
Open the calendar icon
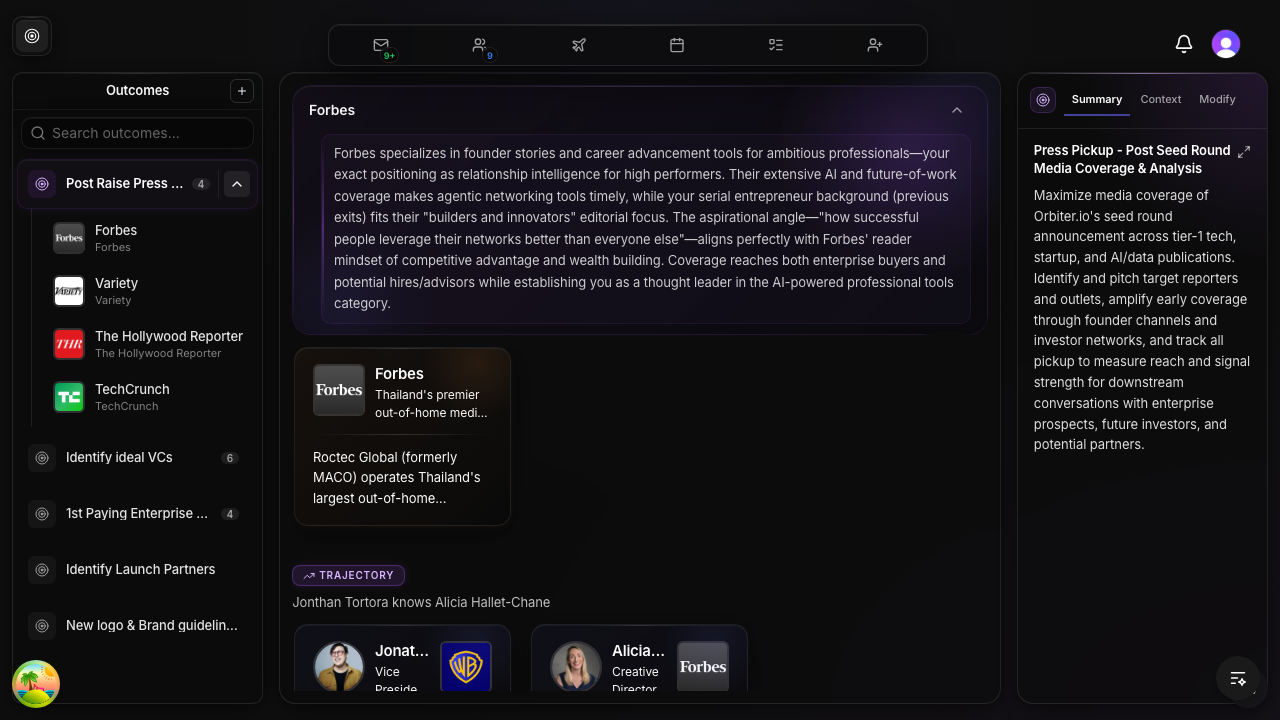pyautogui.click(x=677, y=45)
